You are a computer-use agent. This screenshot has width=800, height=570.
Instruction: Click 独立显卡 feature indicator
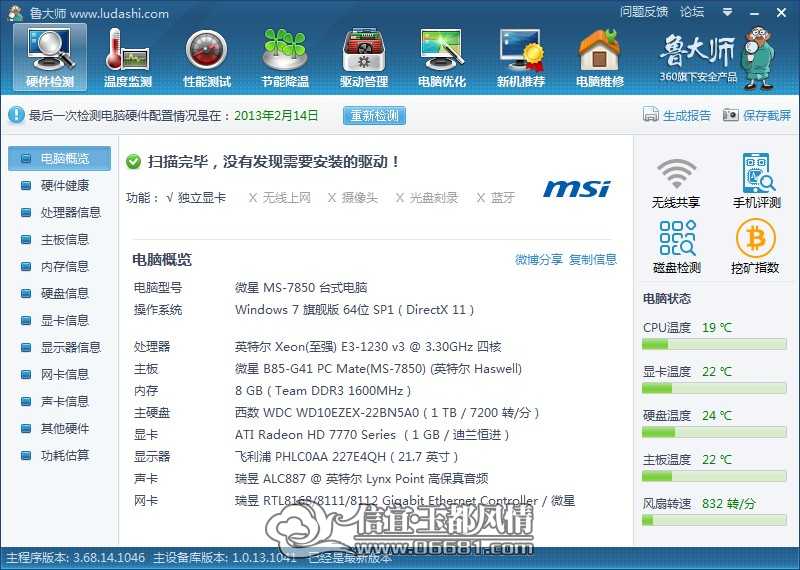pos(196,197)
